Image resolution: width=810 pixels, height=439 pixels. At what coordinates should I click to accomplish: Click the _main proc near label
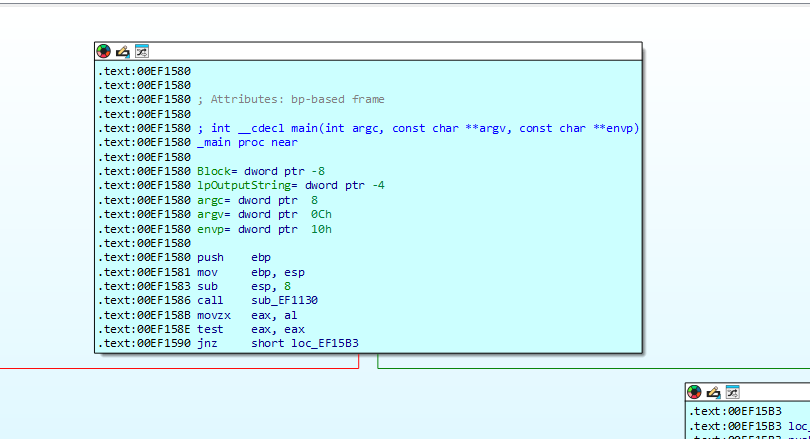[x=247, y=143]
